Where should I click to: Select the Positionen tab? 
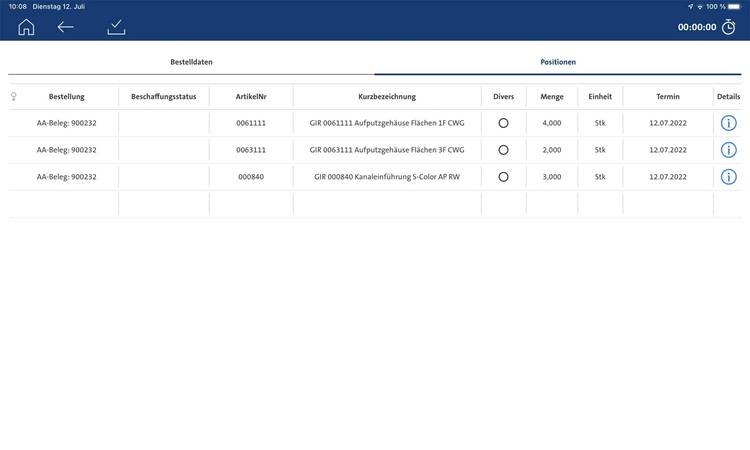pos(558,62)
